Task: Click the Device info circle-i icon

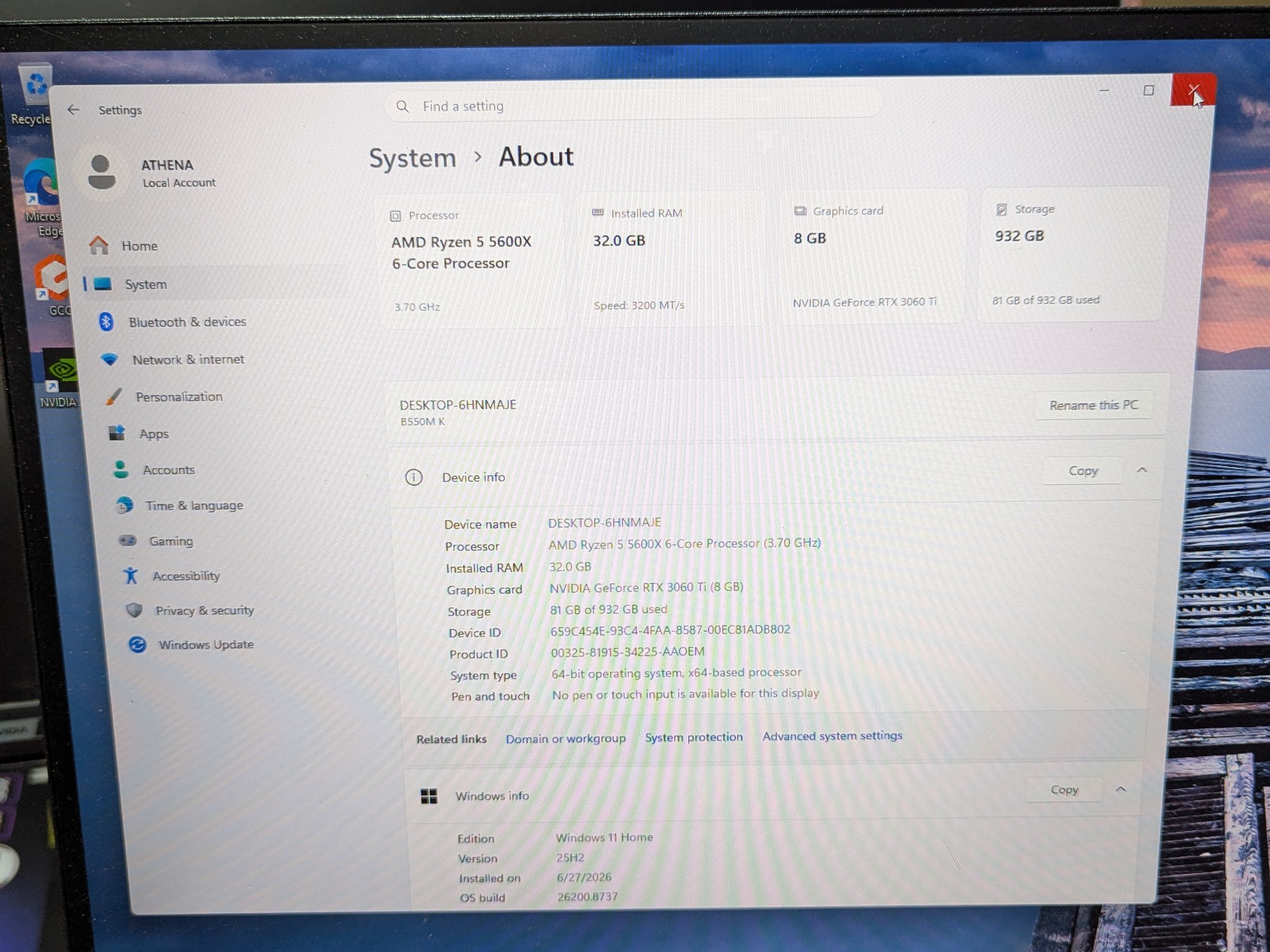Action: point(414,477)
